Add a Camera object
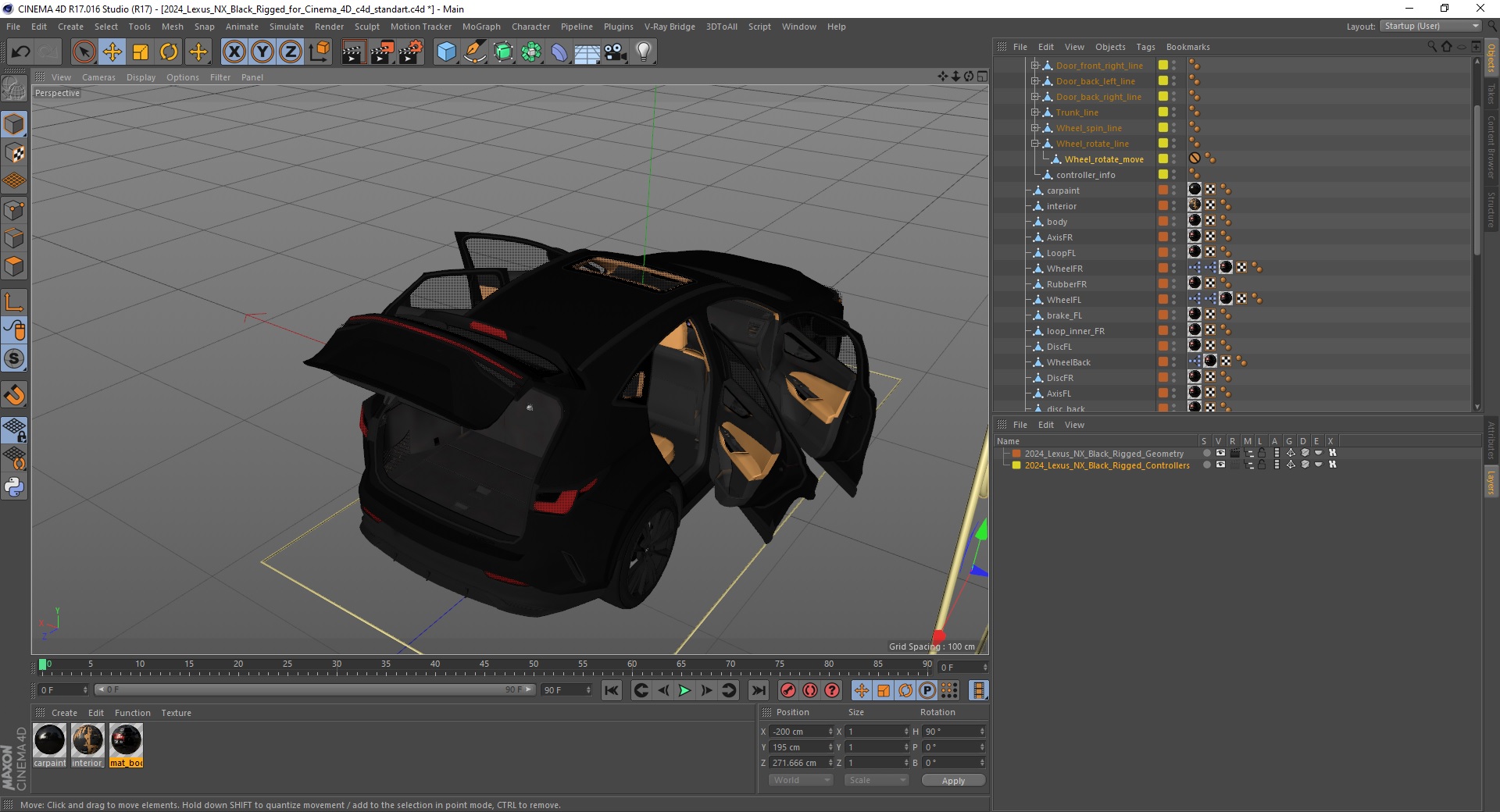The height and width of the screenshot is (812, 1500). point(615,52)
